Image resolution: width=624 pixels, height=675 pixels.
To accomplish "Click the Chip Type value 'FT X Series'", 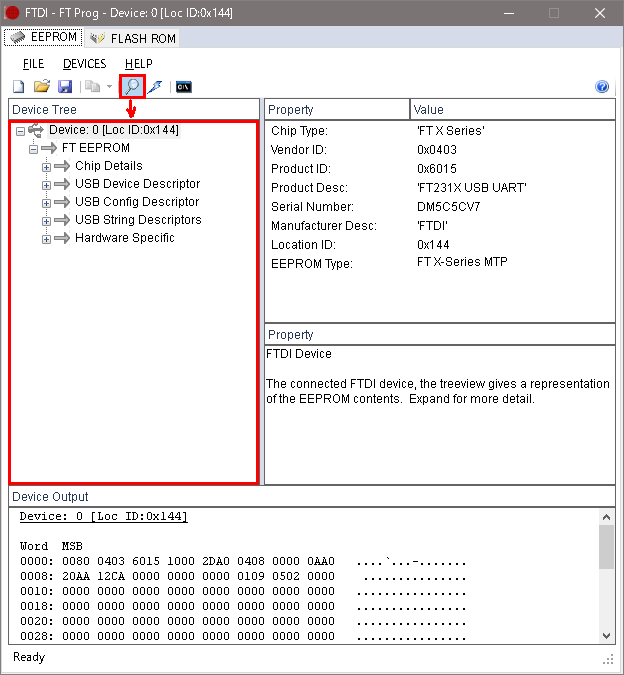I will (451, 131).
